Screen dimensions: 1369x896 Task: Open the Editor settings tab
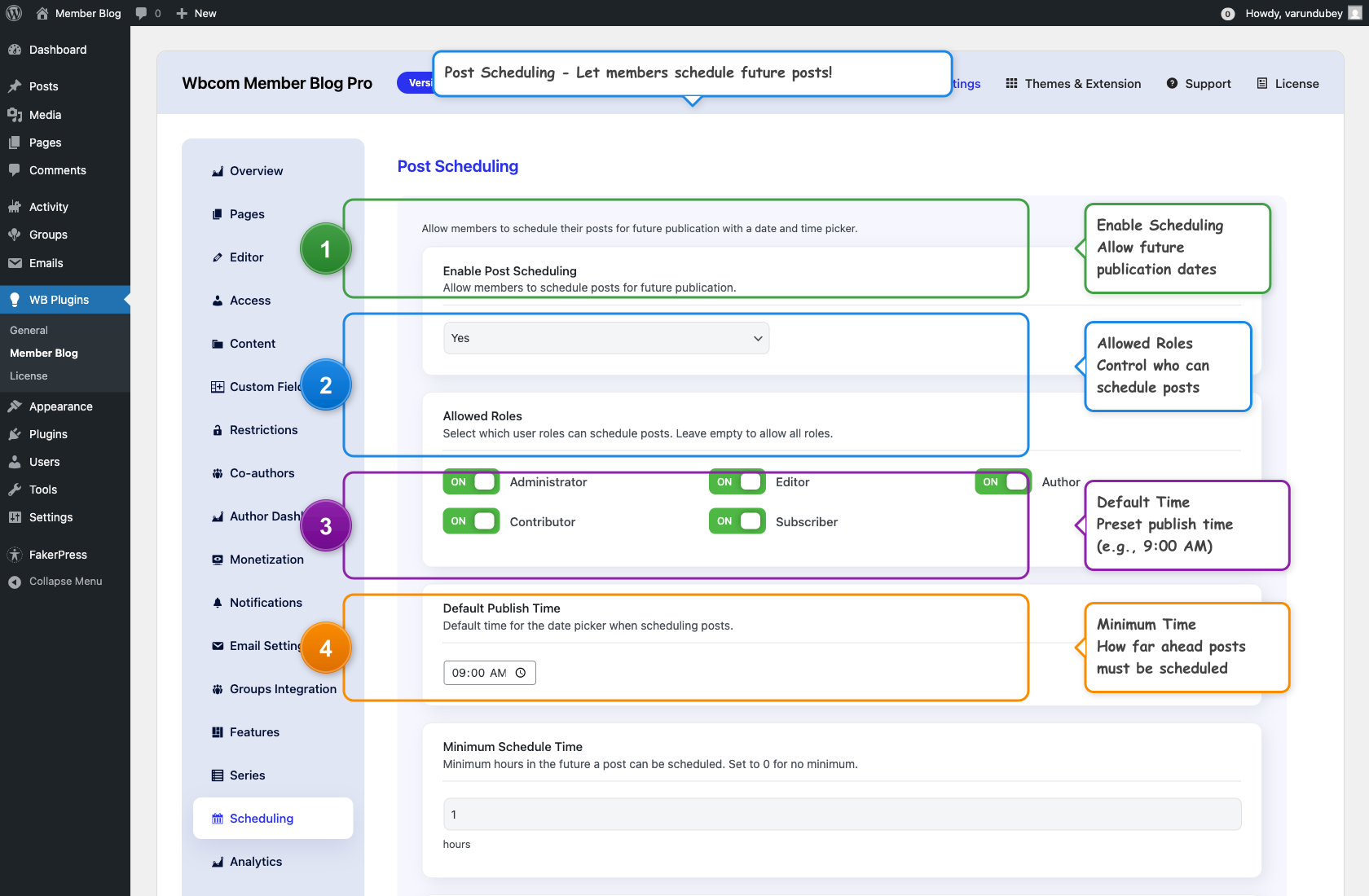click(273, 257)
